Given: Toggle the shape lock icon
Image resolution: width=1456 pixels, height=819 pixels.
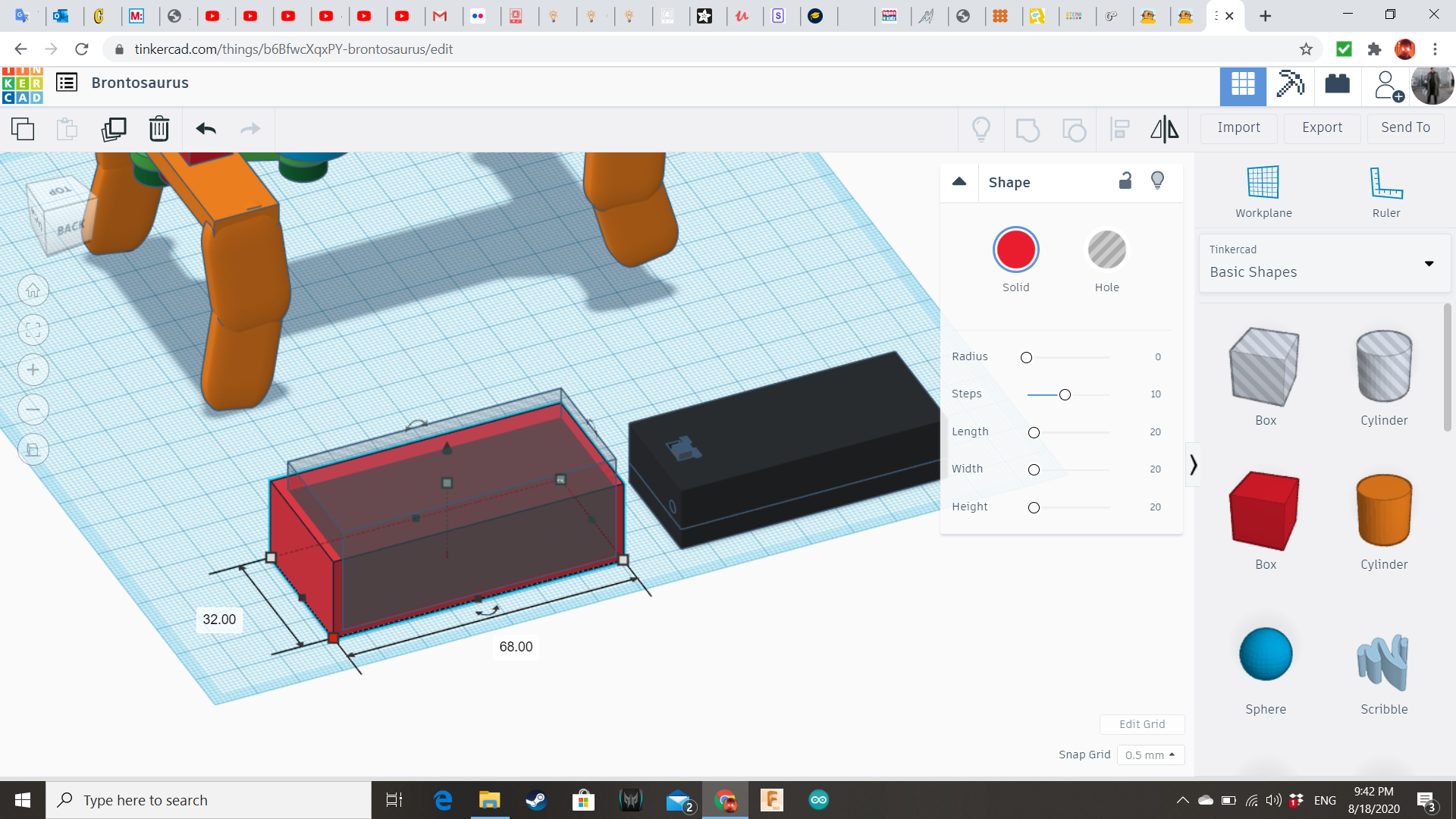Looking at the screenshot, I should 1125,180.
